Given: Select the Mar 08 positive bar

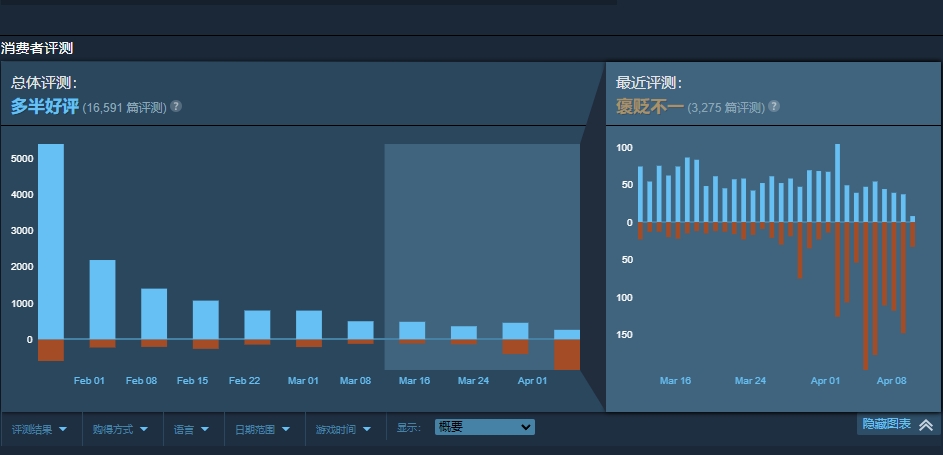Looking at the screenshot, I should pyautogui.click(x=360, y=330).
